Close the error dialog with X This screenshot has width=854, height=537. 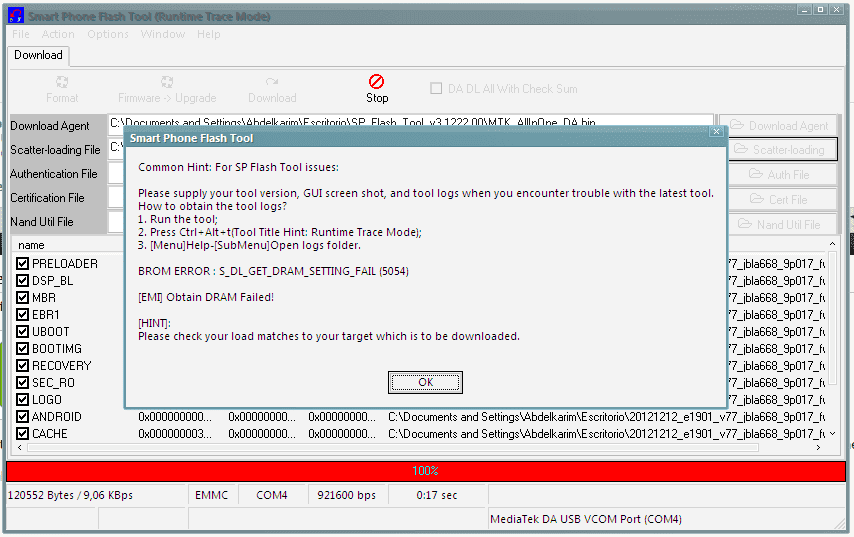click(x=716, y=132)
